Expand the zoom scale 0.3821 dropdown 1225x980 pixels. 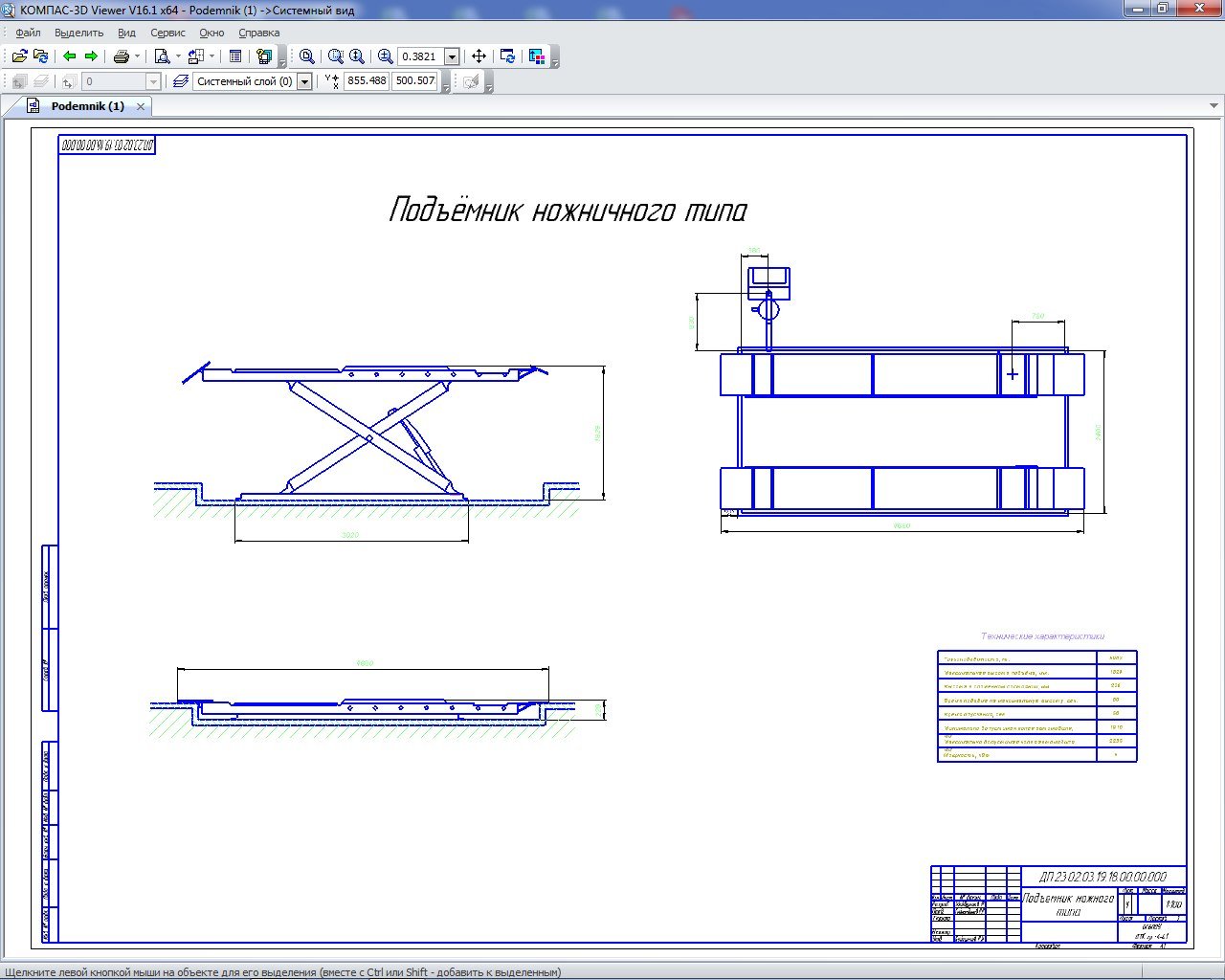(x=453, y=57)
